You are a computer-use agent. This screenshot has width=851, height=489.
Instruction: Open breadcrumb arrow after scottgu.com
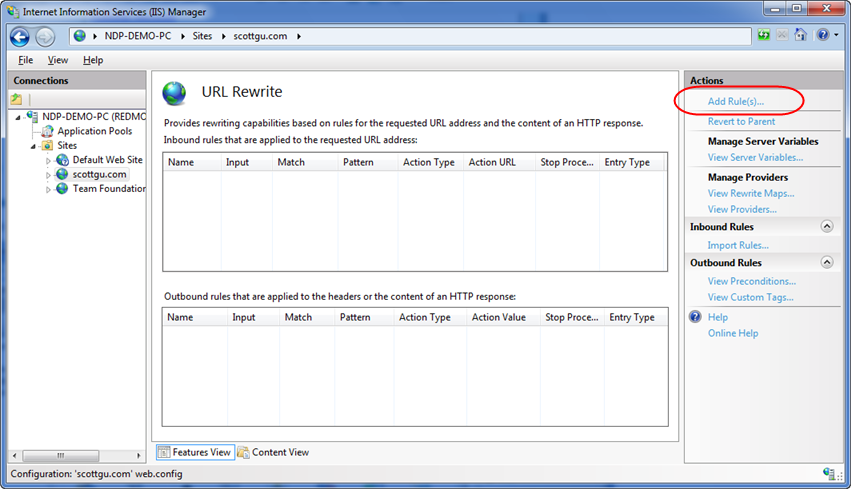[x=299, y=36]
